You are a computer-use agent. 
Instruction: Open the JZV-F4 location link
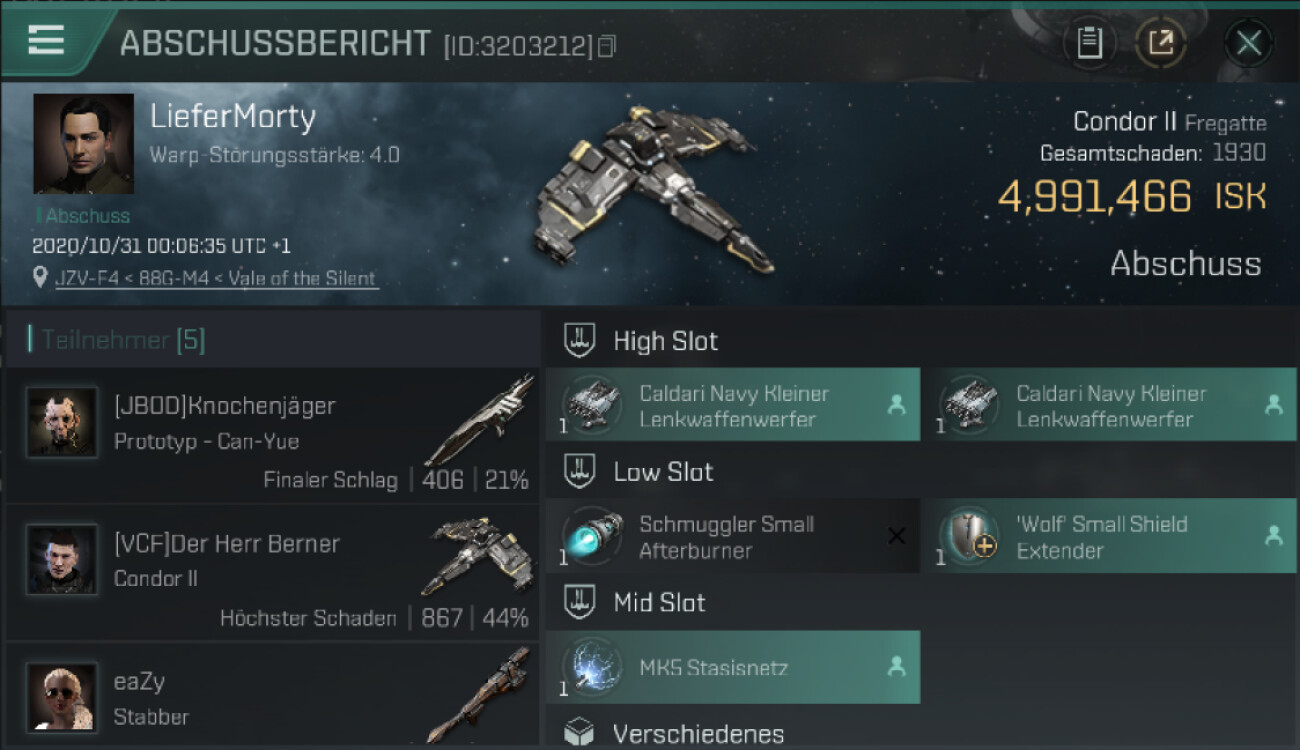point(216,279)
